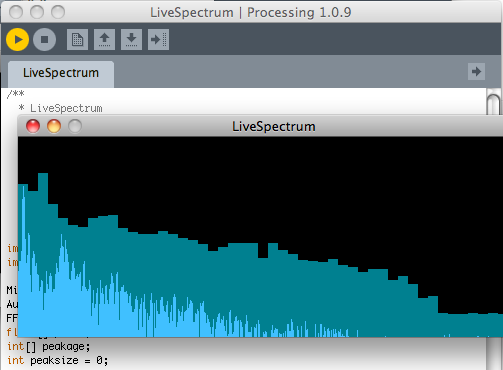503x370 pixels.
Task: Click the opening comment '/**' line
Action: tap(15, 94)
